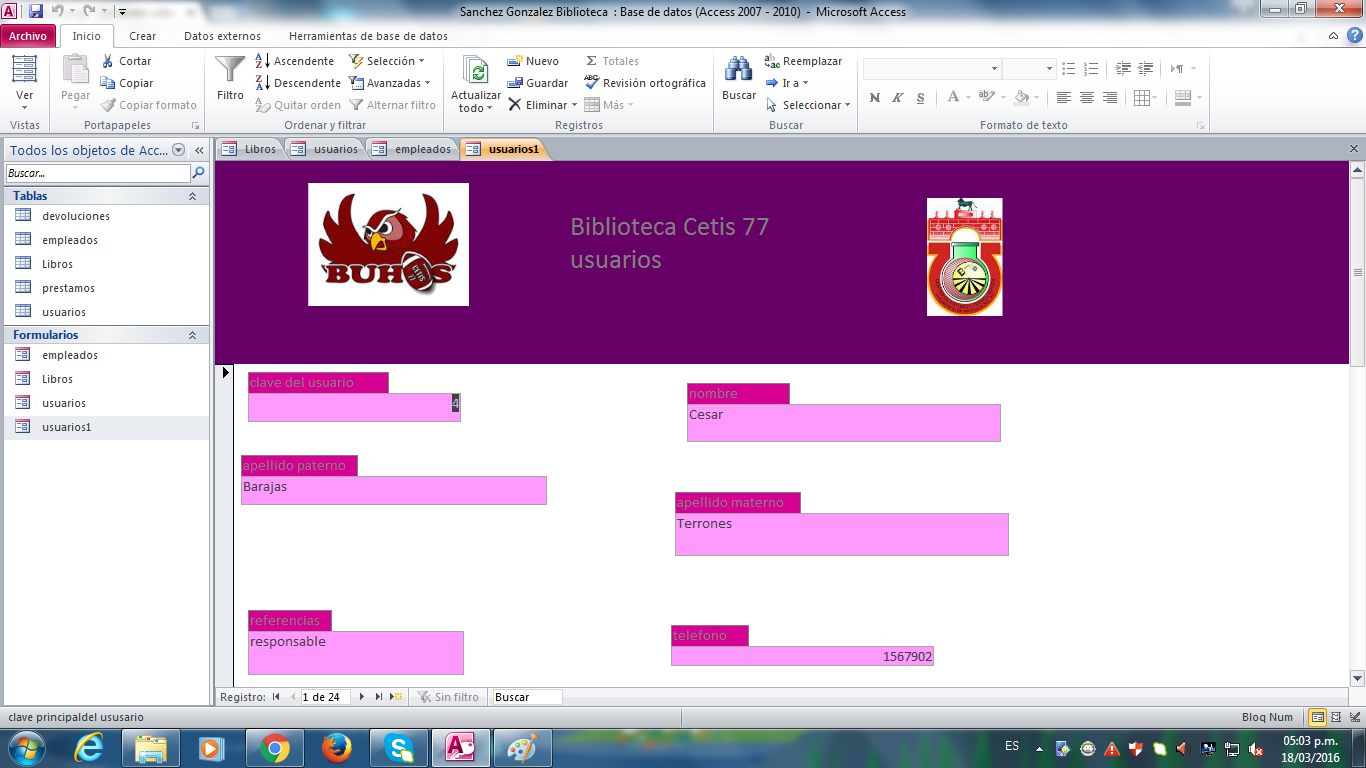Viewport: 1366px width, 768px height.
Task: Toggle the Sin filtro filter indicator
Action: click(447, 697)
